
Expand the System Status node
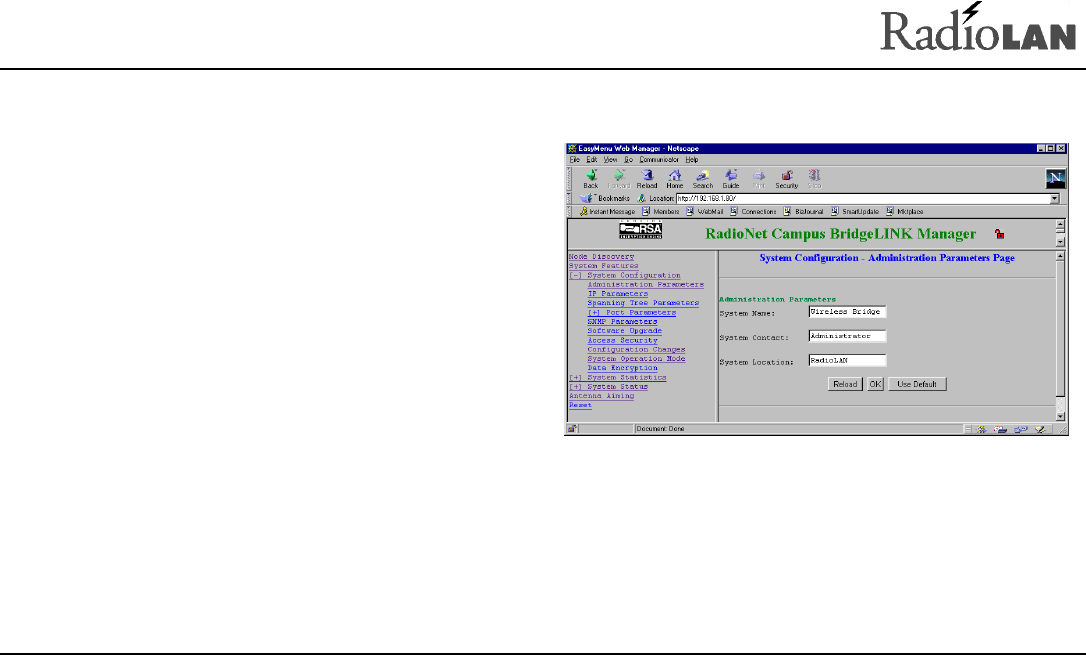point(576,387)
